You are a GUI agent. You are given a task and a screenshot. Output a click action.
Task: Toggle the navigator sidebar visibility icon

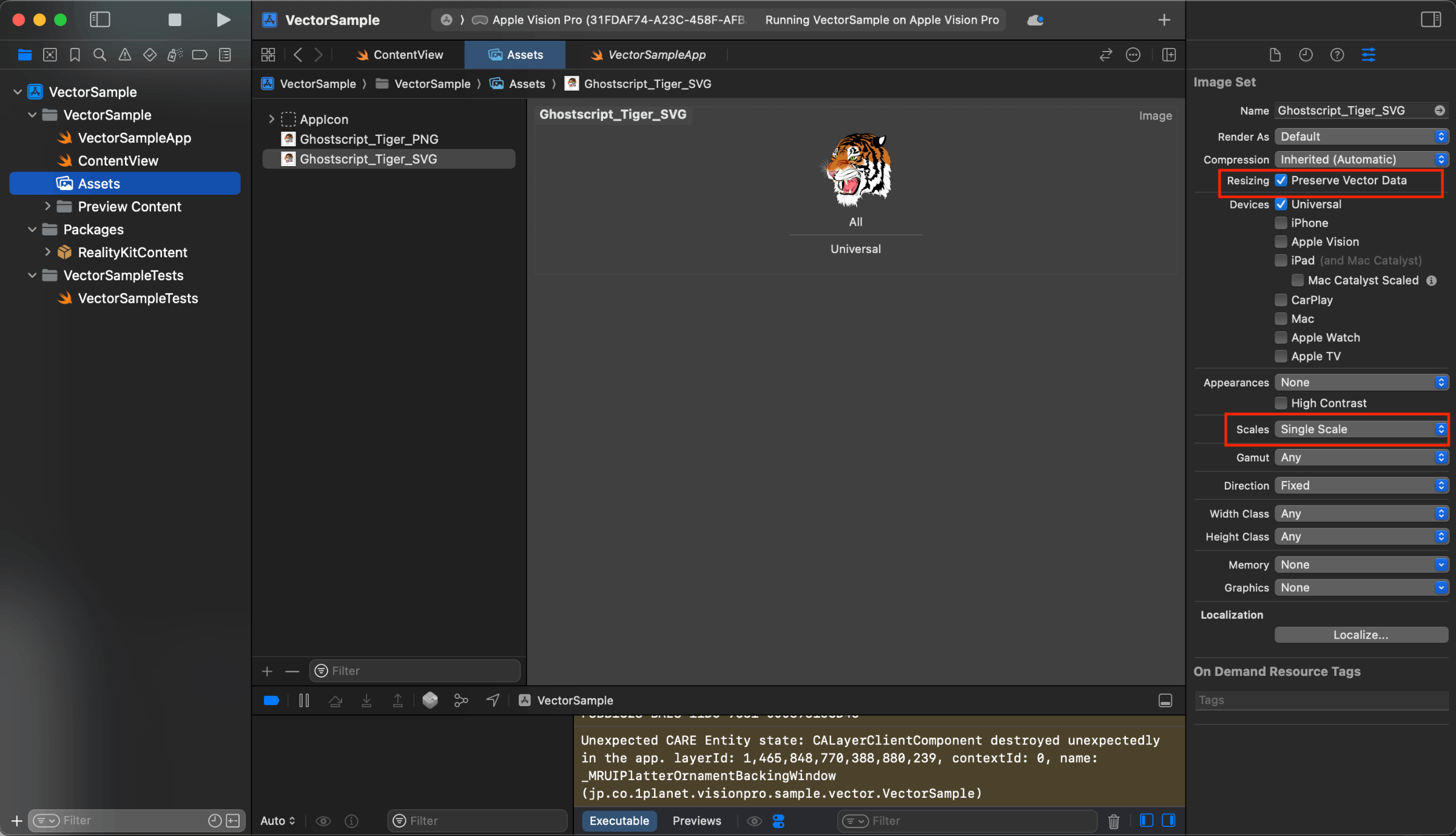[x=100, y=19]
